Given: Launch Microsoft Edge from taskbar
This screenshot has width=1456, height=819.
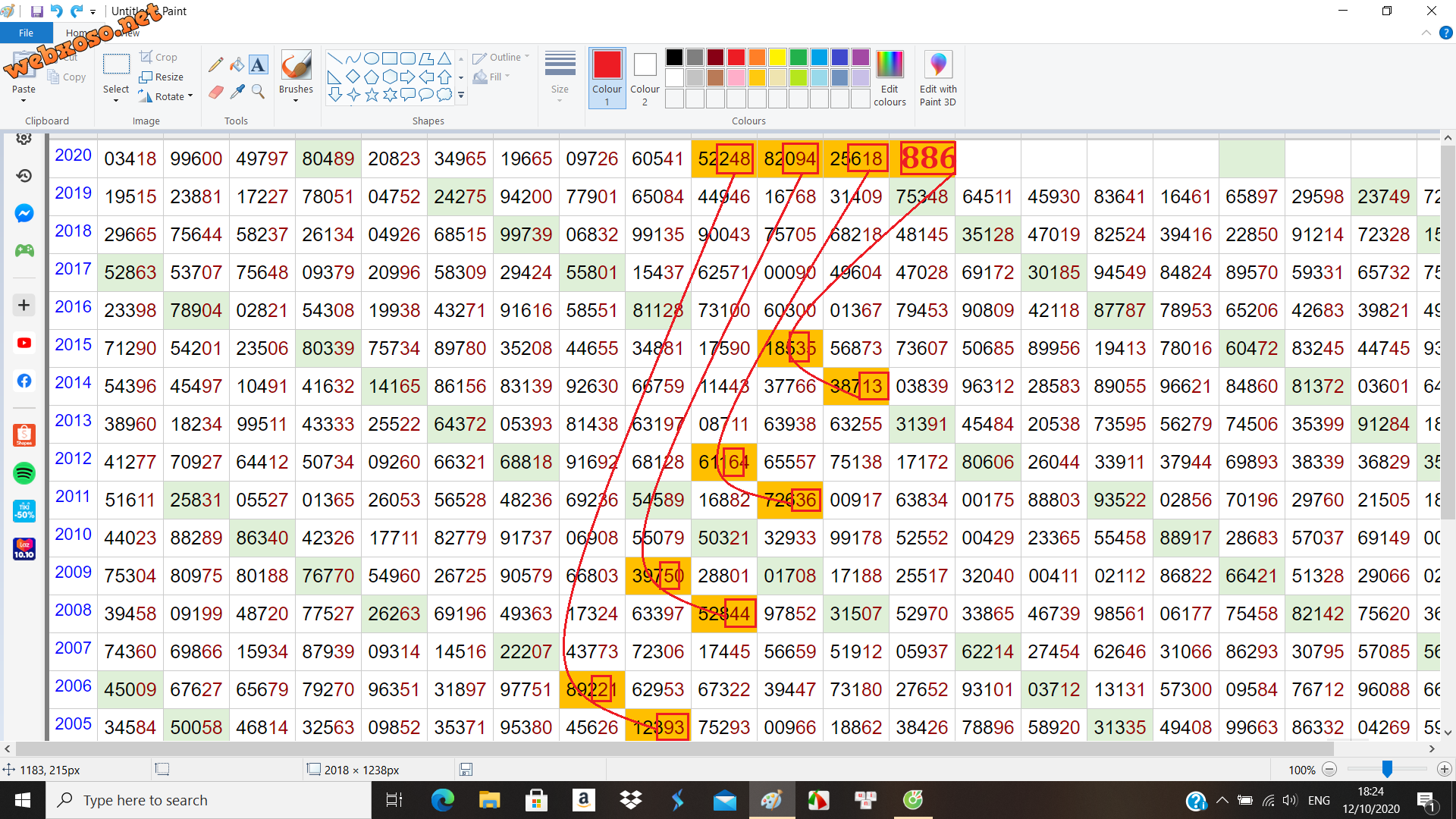Looking at the screenshot, I should pyautogui.click(x=442, y=800).
